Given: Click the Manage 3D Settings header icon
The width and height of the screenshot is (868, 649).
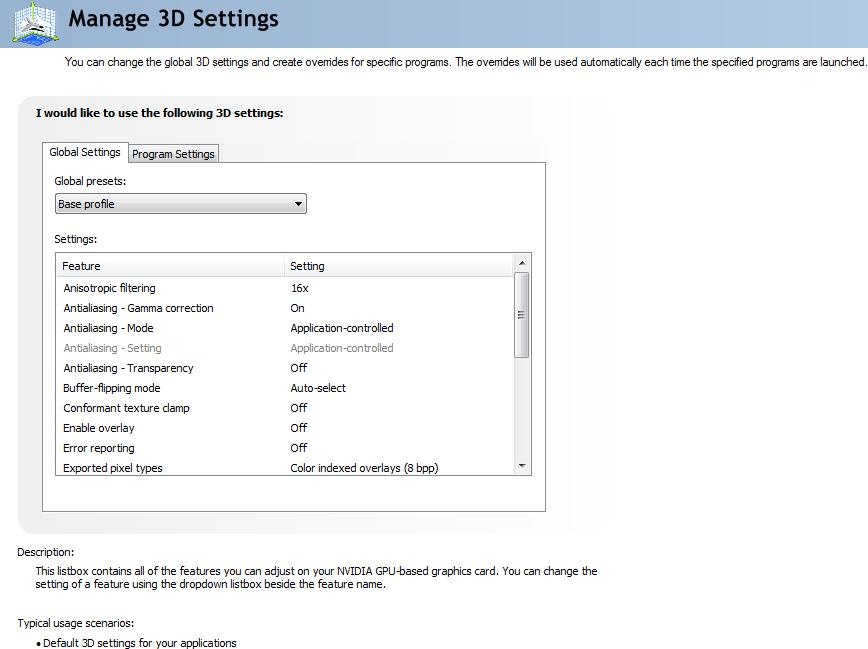Looking at the screenshot, I should [36, 23].
